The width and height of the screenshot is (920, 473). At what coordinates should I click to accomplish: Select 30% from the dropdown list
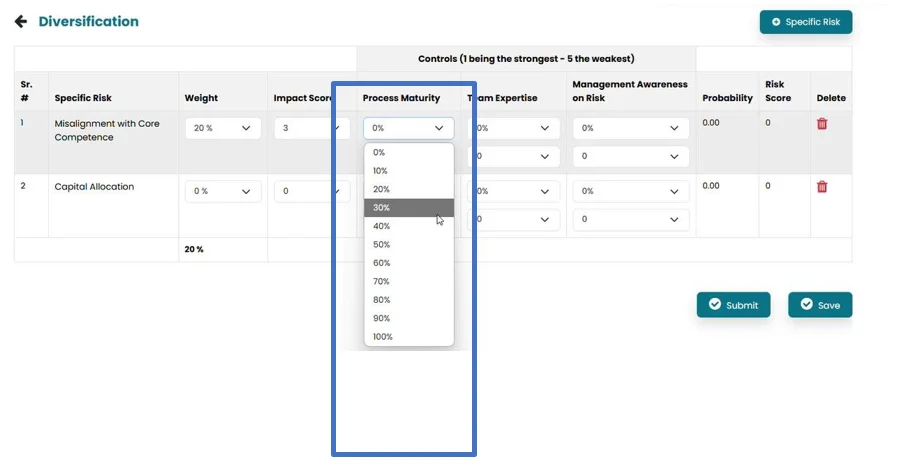[x=408, y=208]
